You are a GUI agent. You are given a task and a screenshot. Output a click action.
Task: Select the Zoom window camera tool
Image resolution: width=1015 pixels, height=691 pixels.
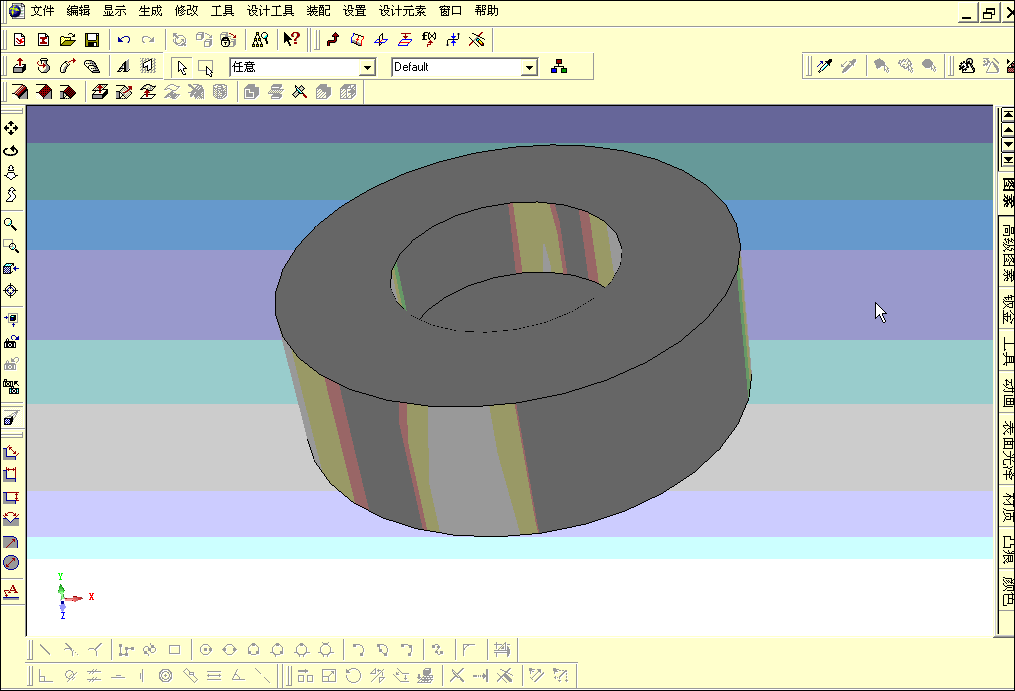11,246
